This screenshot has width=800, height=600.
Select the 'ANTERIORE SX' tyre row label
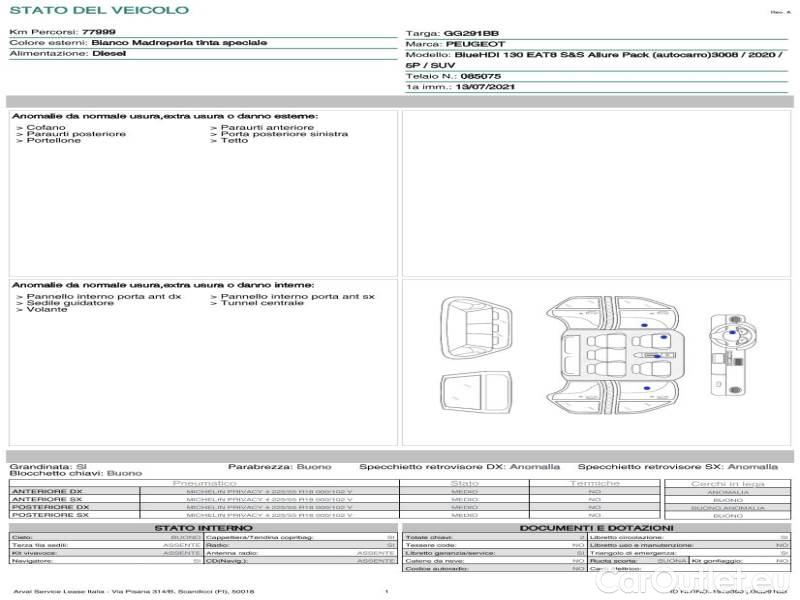47,499
